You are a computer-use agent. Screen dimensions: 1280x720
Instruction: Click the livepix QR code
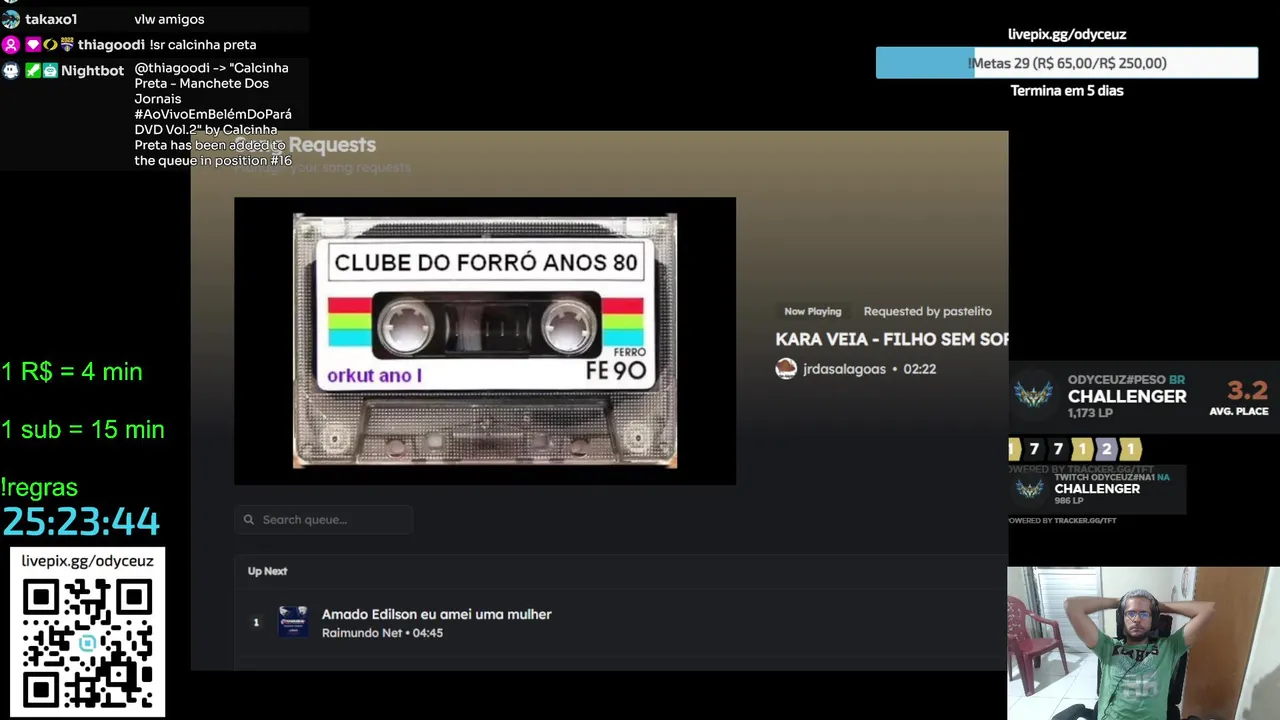[x=88, y=643]
